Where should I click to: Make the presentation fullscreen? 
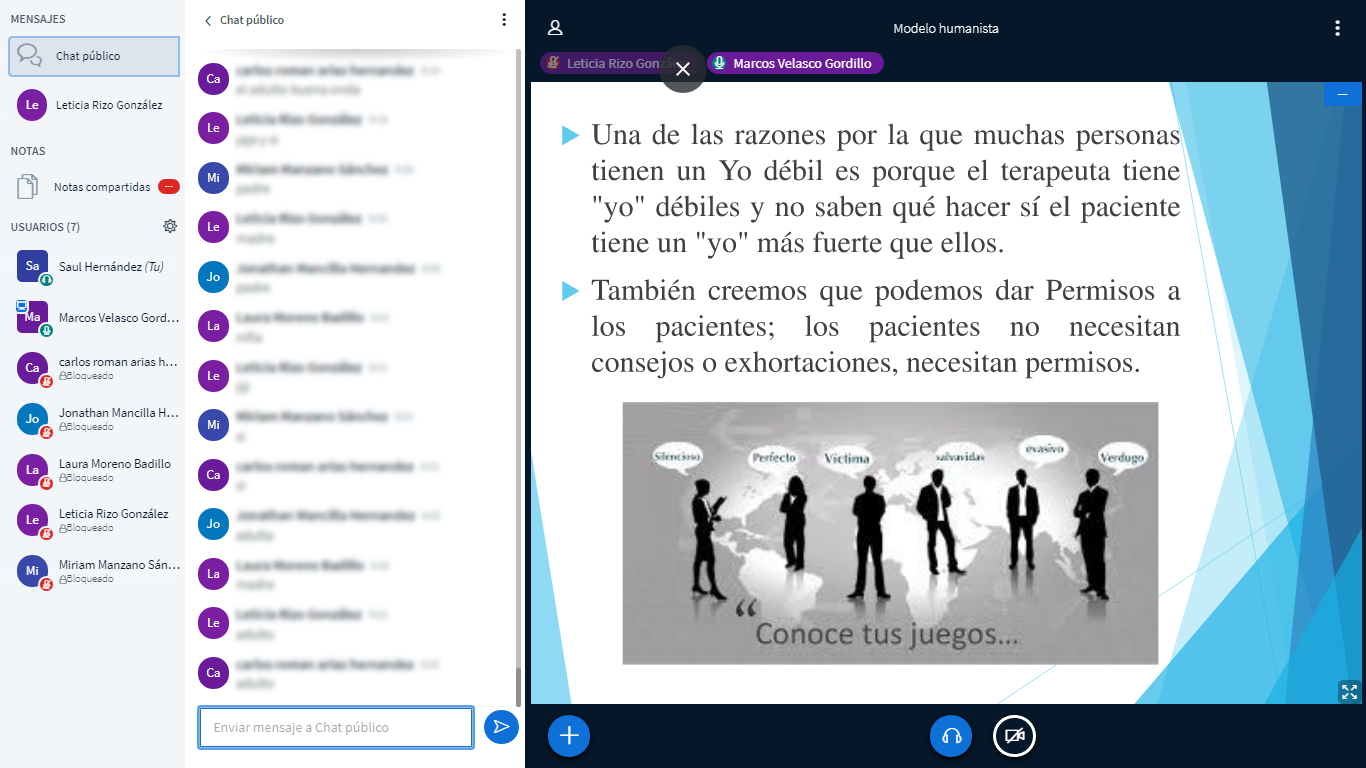(x=1349, y=691)
